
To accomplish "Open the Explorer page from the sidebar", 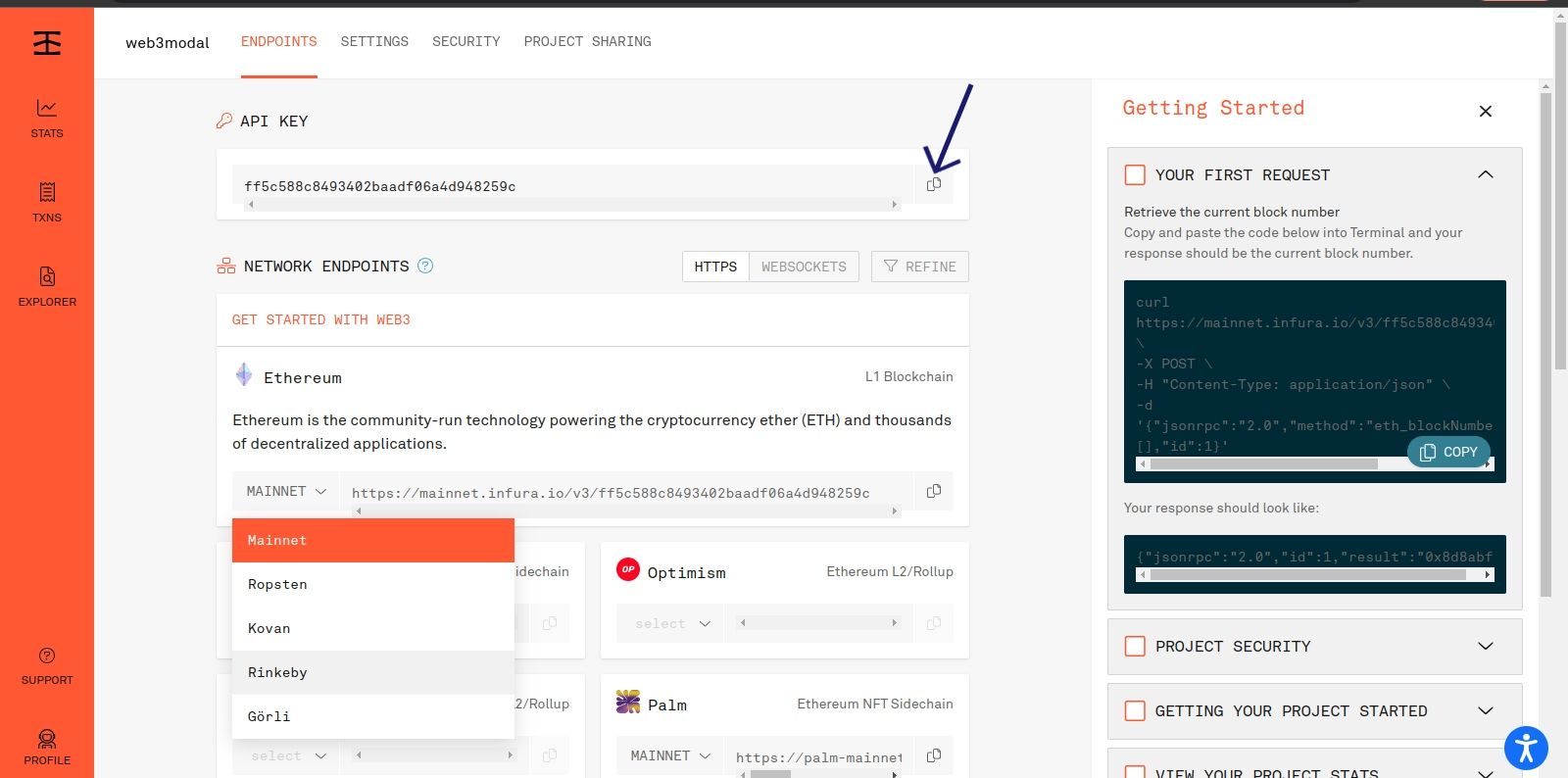I will [47, 287].
